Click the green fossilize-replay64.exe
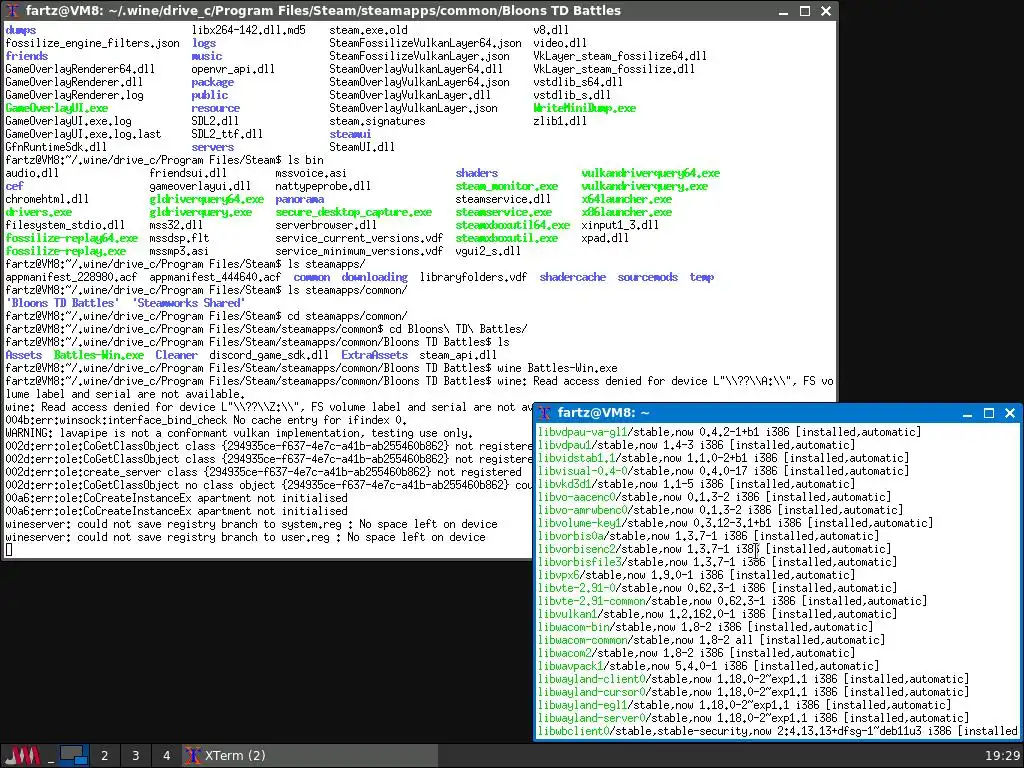Image resolution: width=1024 pixels, height=768 pixels. click(x=71, y=238)
